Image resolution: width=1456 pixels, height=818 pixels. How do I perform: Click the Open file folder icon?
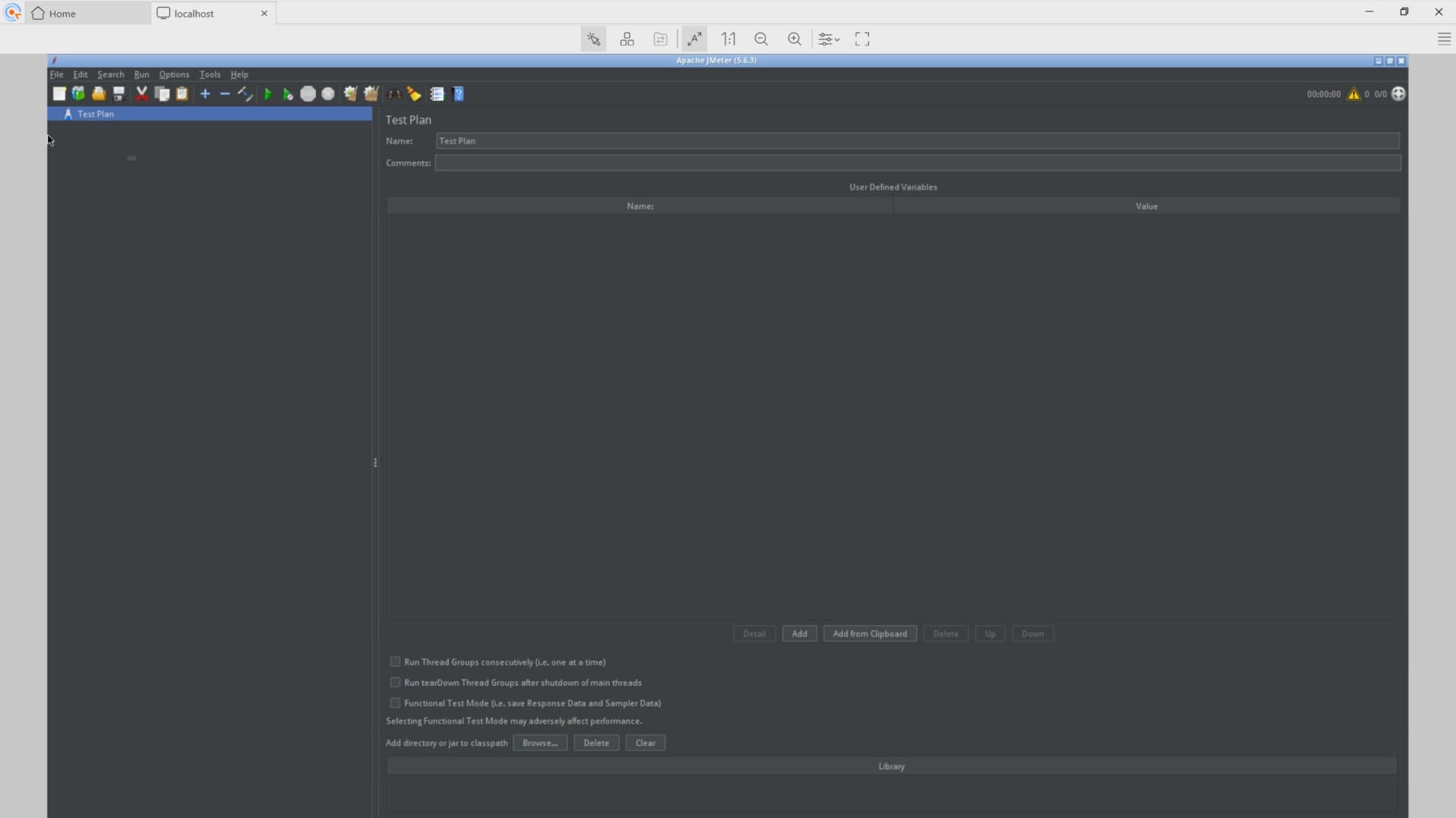pyautogui.click(x=99, y=93)
